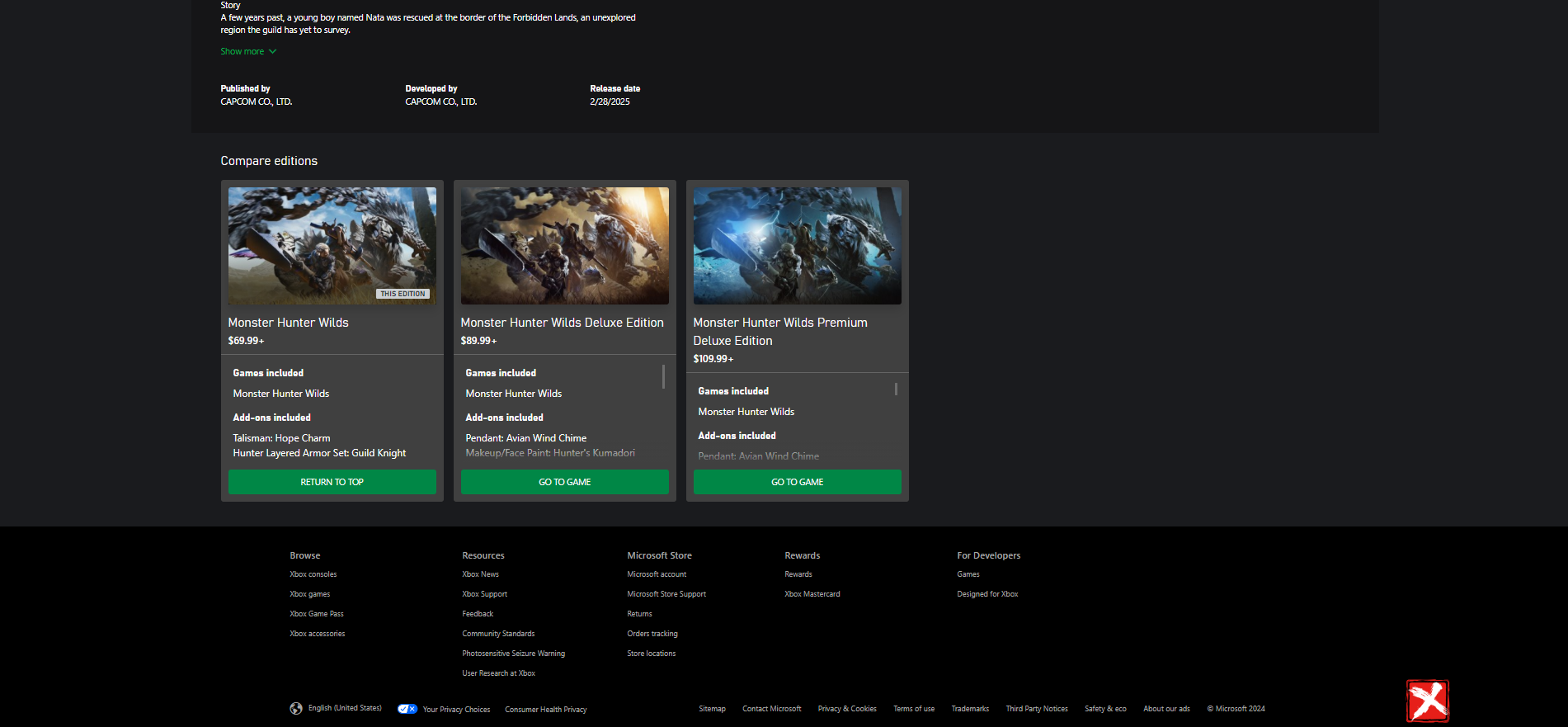Viewport: 1568px width, 727px height.
Task: Open Store locations link
Action: 652,654
